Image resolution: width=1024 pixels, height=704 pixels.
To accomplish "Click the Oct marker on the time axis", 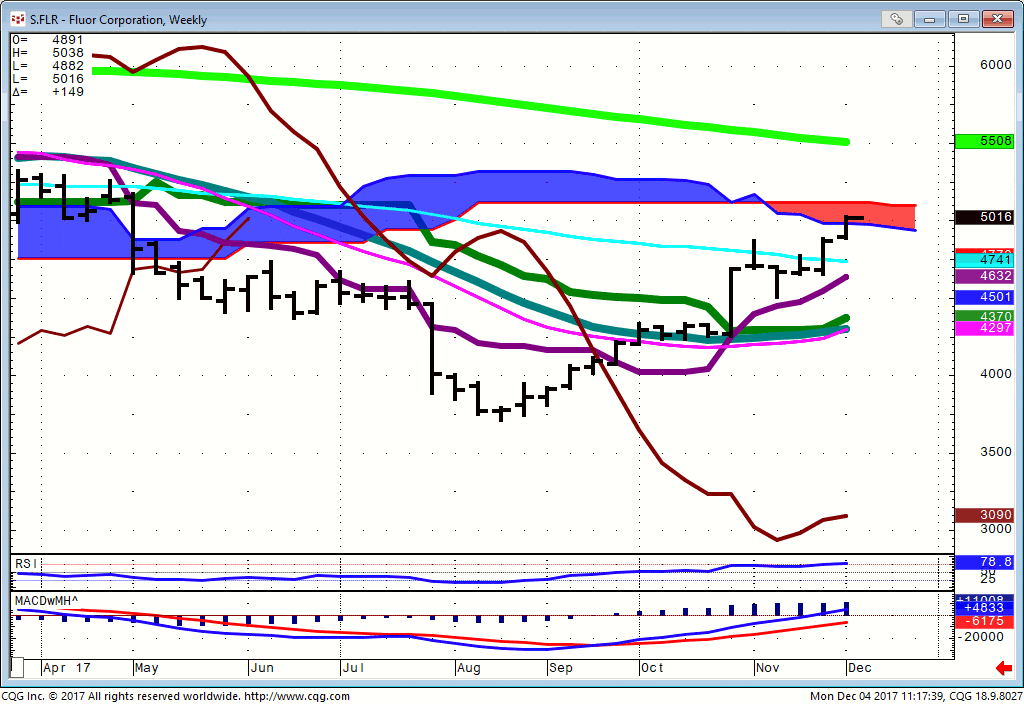I will (652, 667).
